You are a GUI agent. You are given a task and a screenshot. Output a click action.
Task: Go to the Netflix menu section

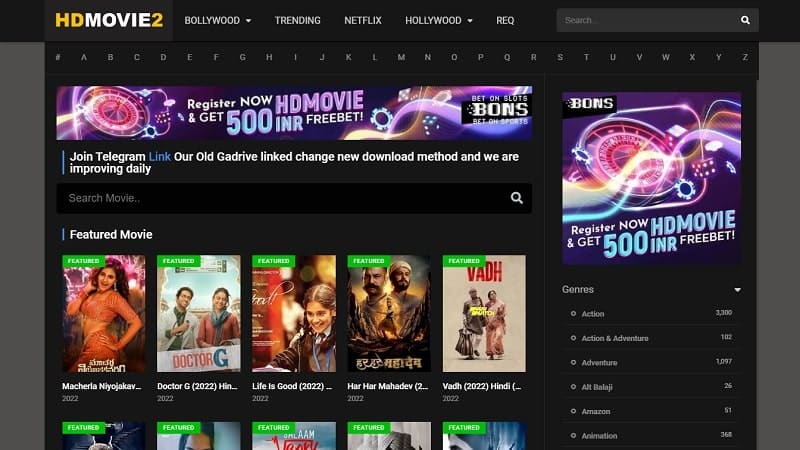coord(363,20)
